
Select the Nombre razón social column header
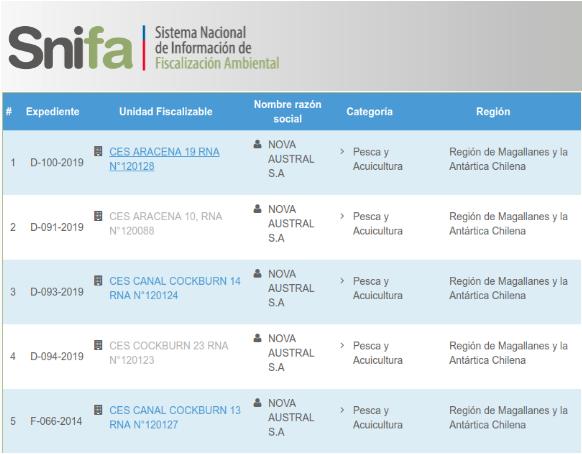click(287, 111)
